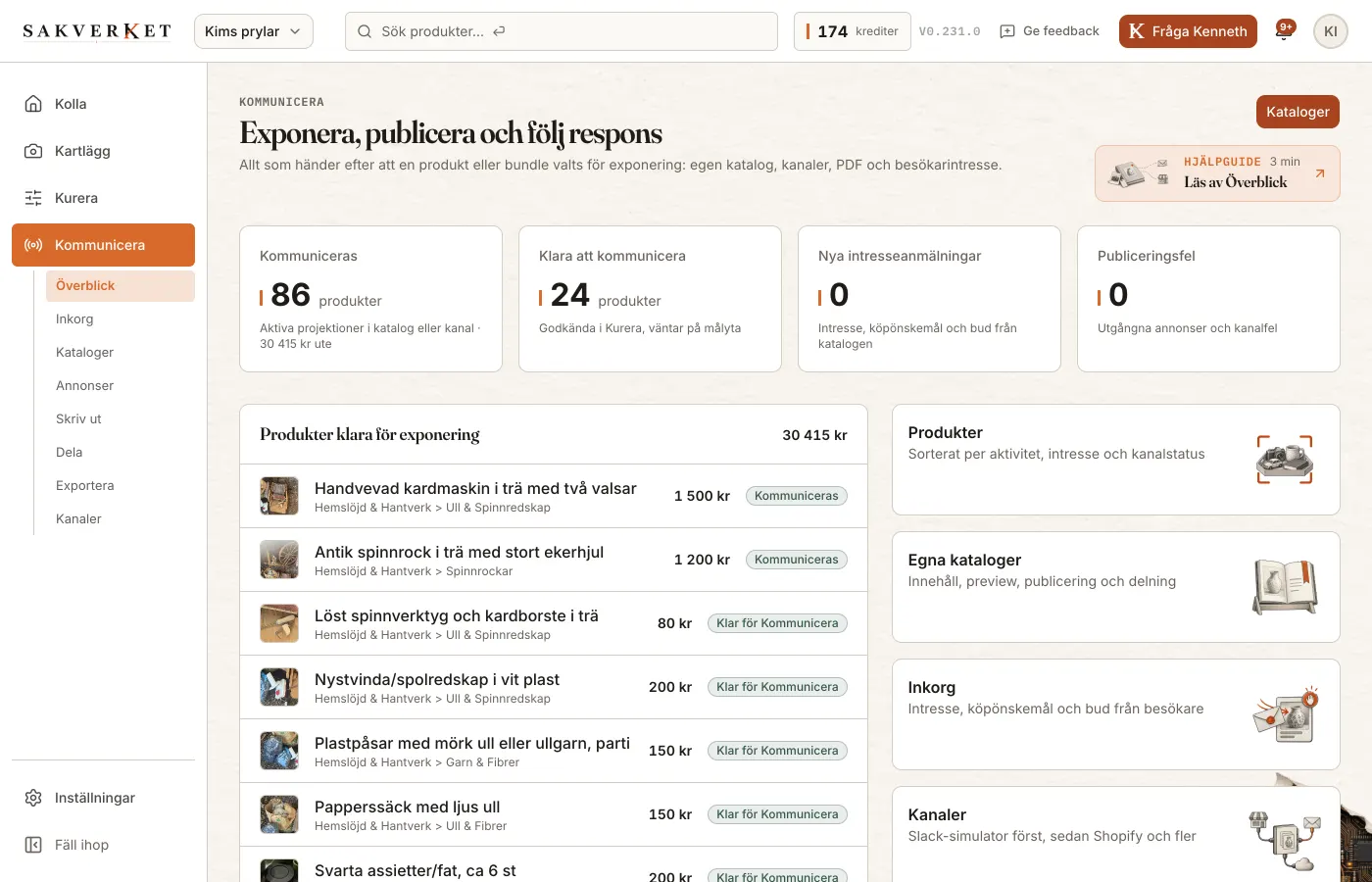Image resolution: width=1372 pixels, height=882 pixels.
Task: Click the Kataloger button
Action: [x=1298, y=112]
